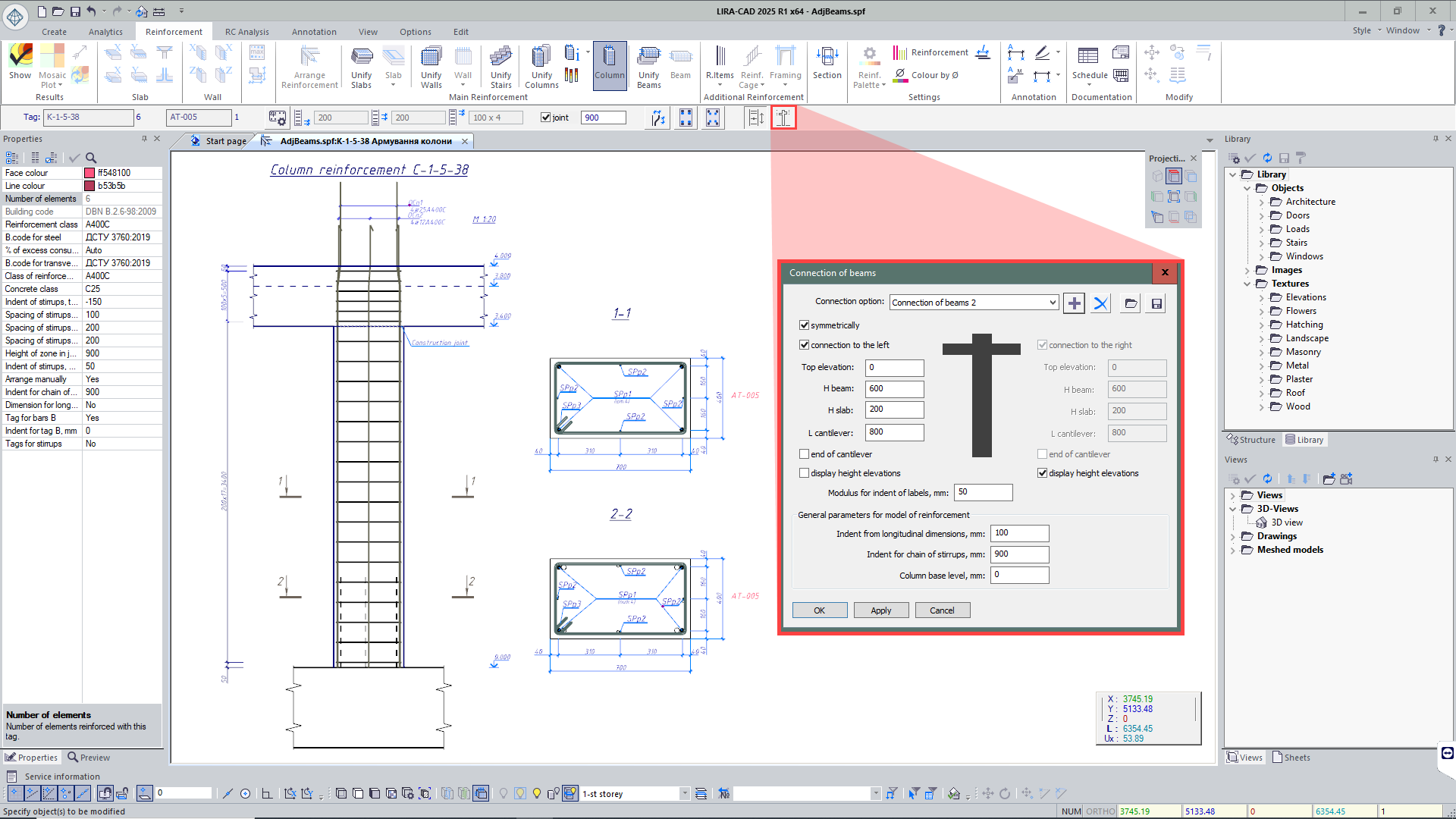
Task: Click the Column base level input field
Action: (1019, 575)
